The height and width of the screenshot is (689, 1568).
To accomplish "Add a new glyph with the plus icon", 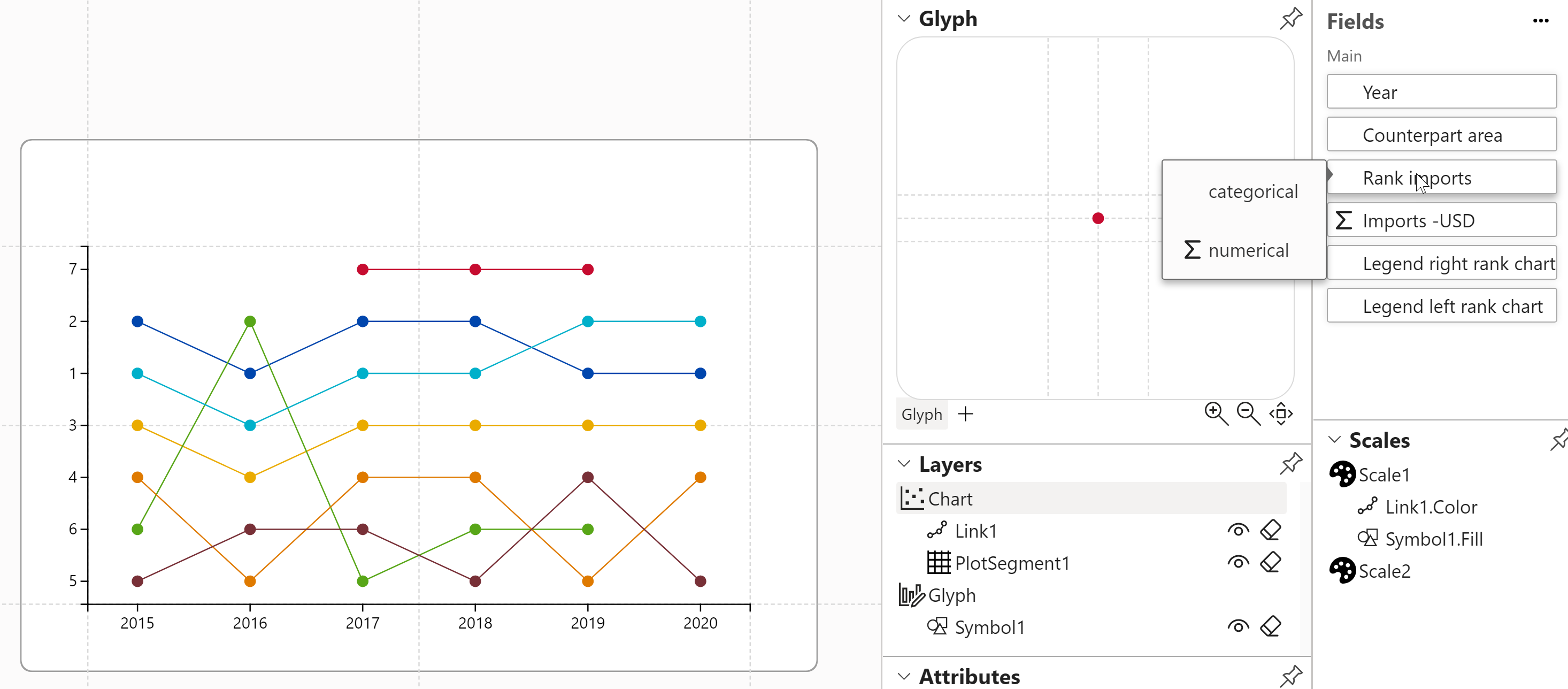I will [966, 414].
